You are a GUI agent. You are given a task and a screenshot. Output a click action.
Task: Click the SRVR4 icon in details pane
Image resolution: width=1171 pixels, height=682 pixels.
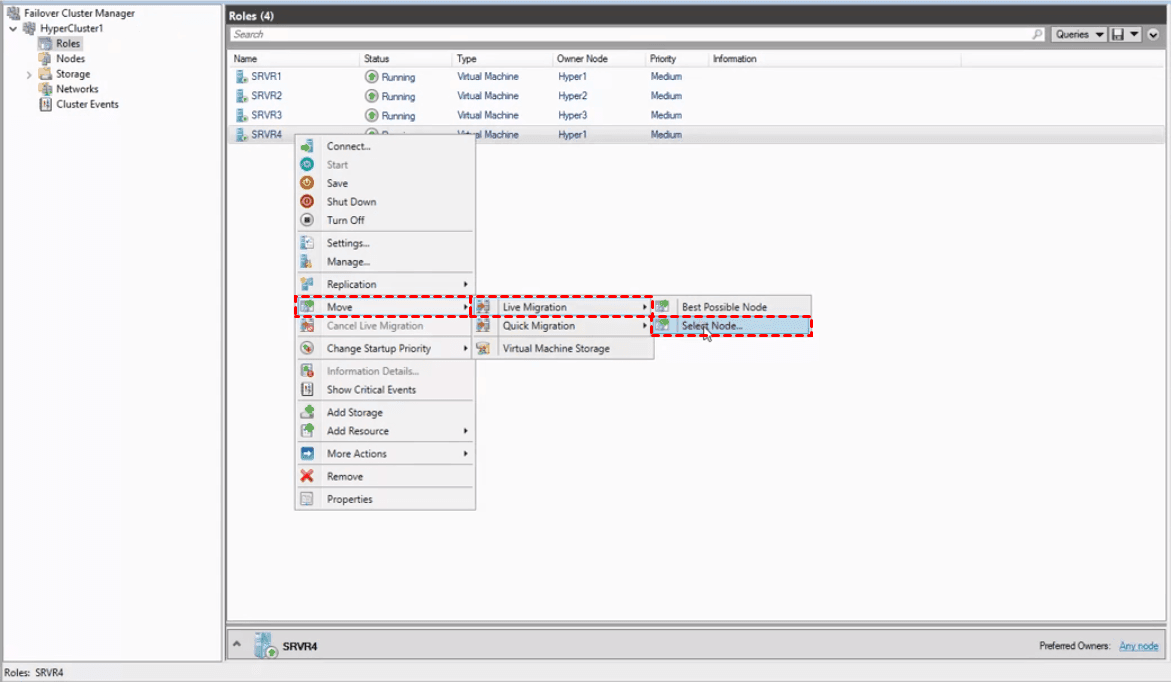(x=265, y=645)
